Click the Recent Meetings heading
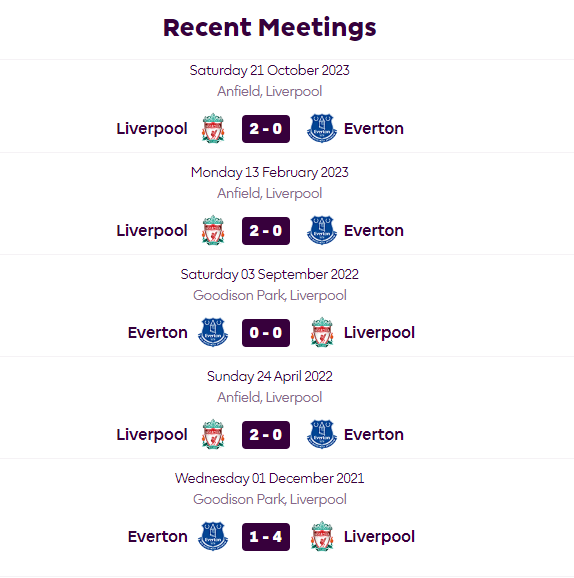 pos(269,28)
